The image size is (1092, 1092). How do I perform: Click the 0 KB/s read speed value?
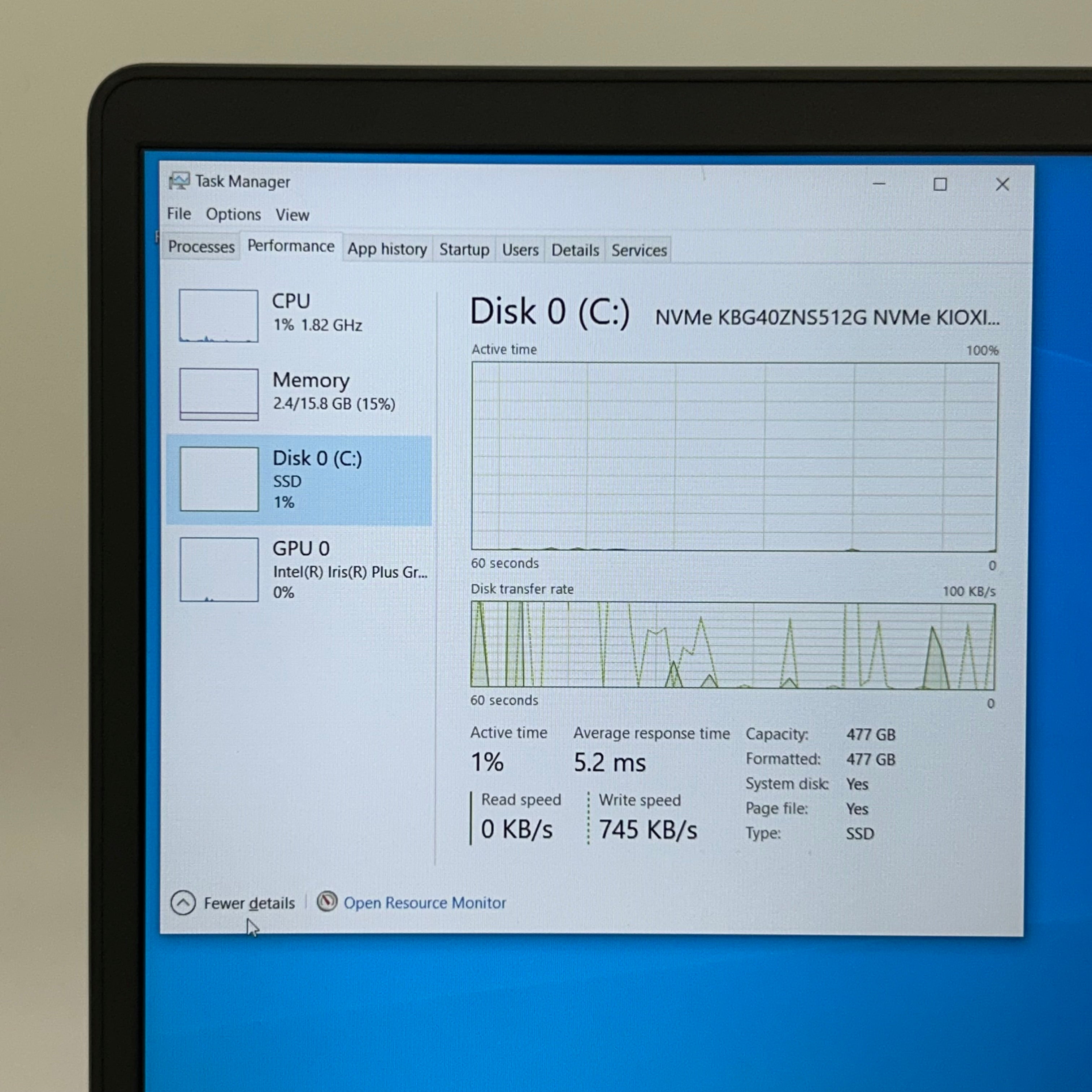(x=517, y=829)
